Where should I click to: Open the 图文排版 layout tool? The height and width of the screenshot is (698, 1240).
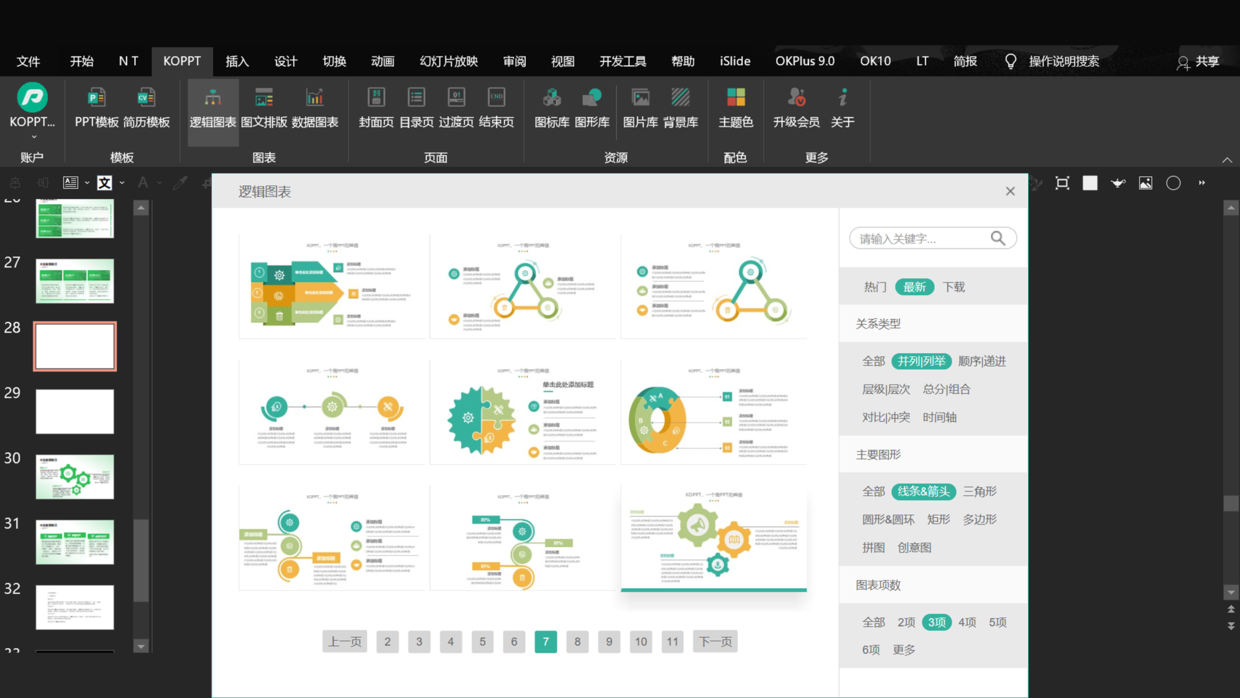pos(264,107)
